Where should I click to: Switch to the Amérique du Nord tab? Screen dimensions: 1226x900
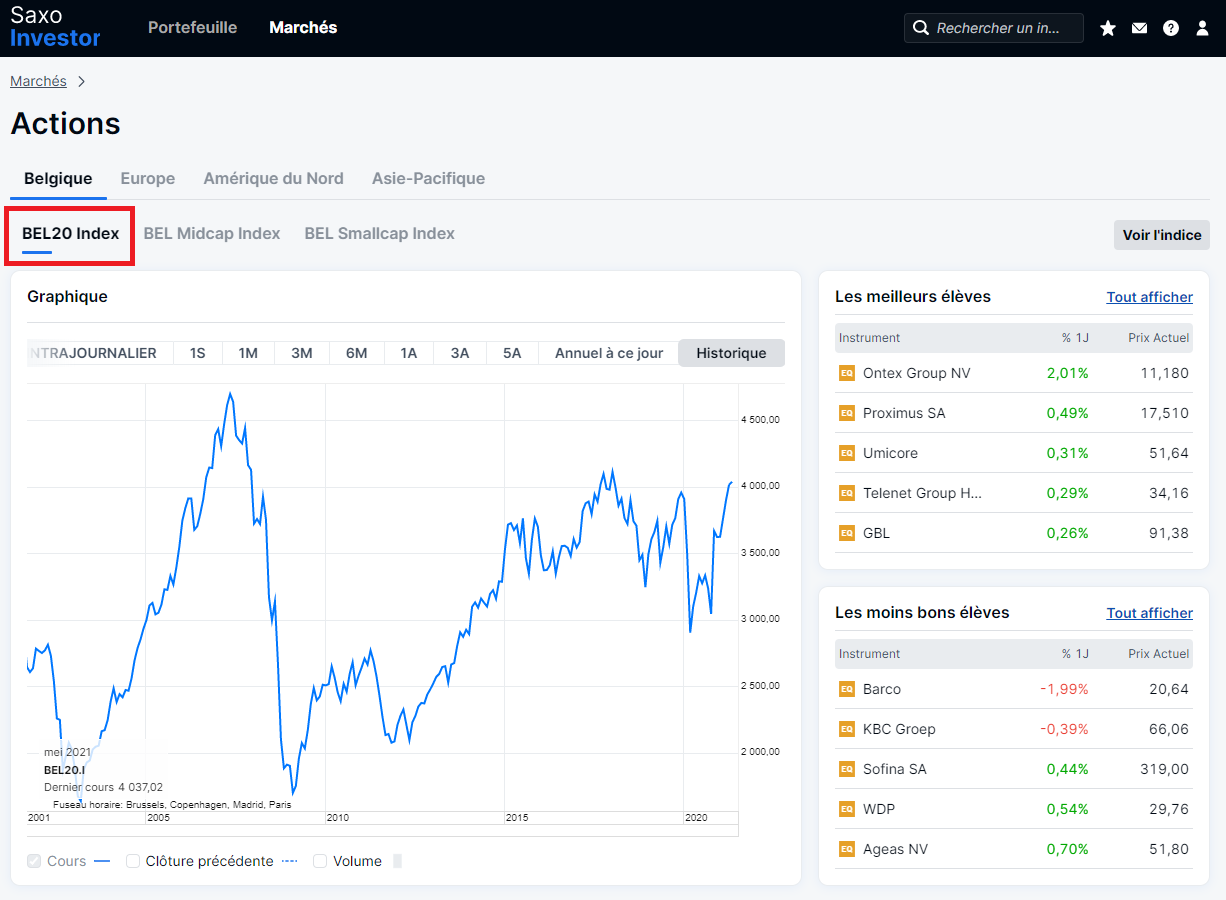pyautogui.click(x=273, y=179)
